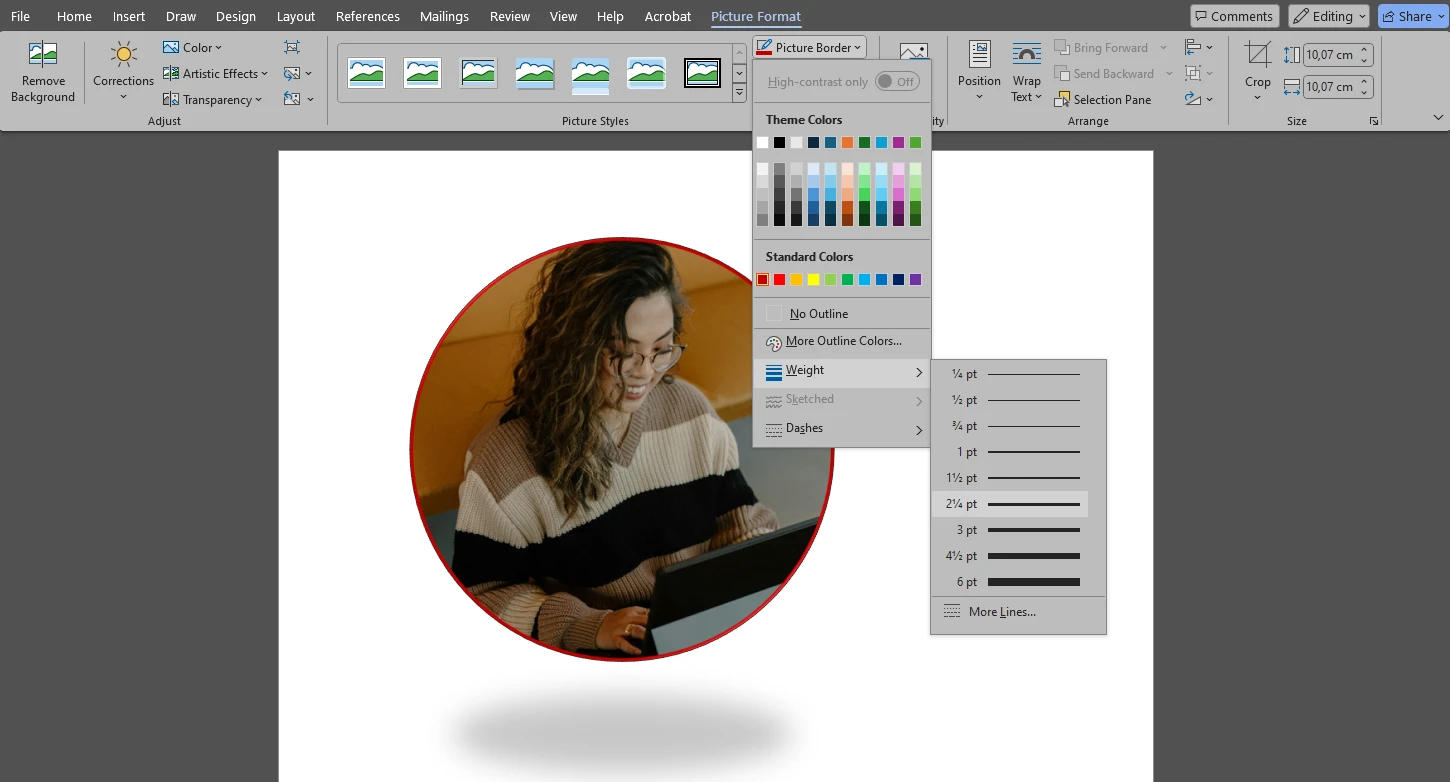Open the Comments pane
This screenshot has width=1450, height=782.
(1234, 16)
